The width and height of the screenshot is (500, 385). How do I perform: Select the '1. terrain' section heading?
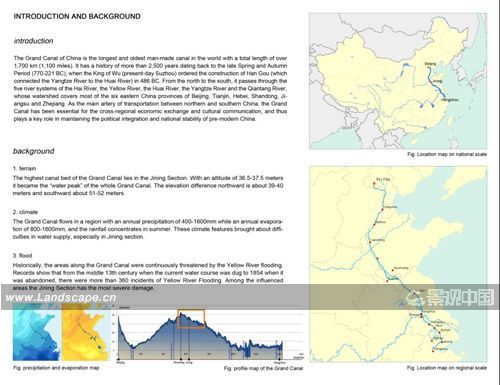[24, 168]
